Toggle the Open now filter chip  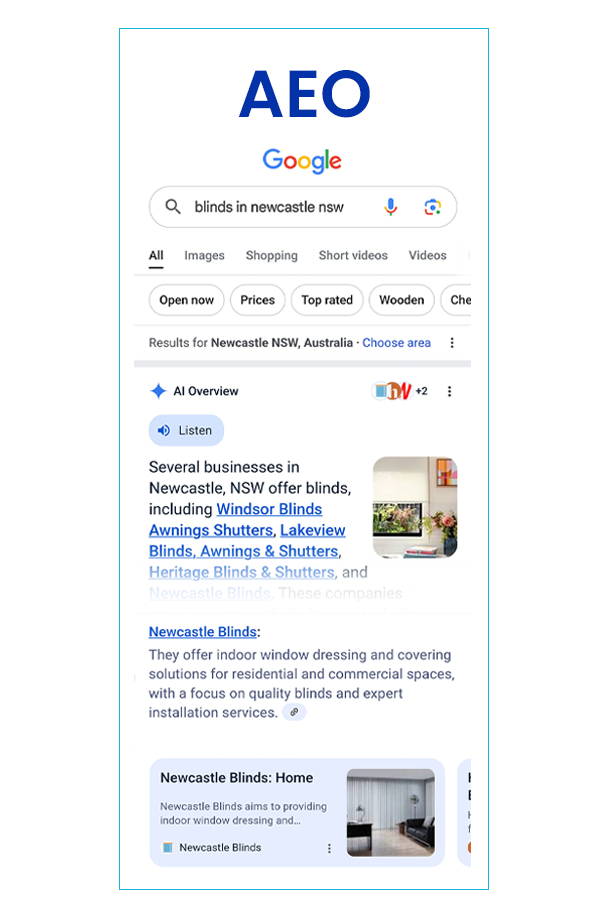pyautogui.click(x=187, y=300)
